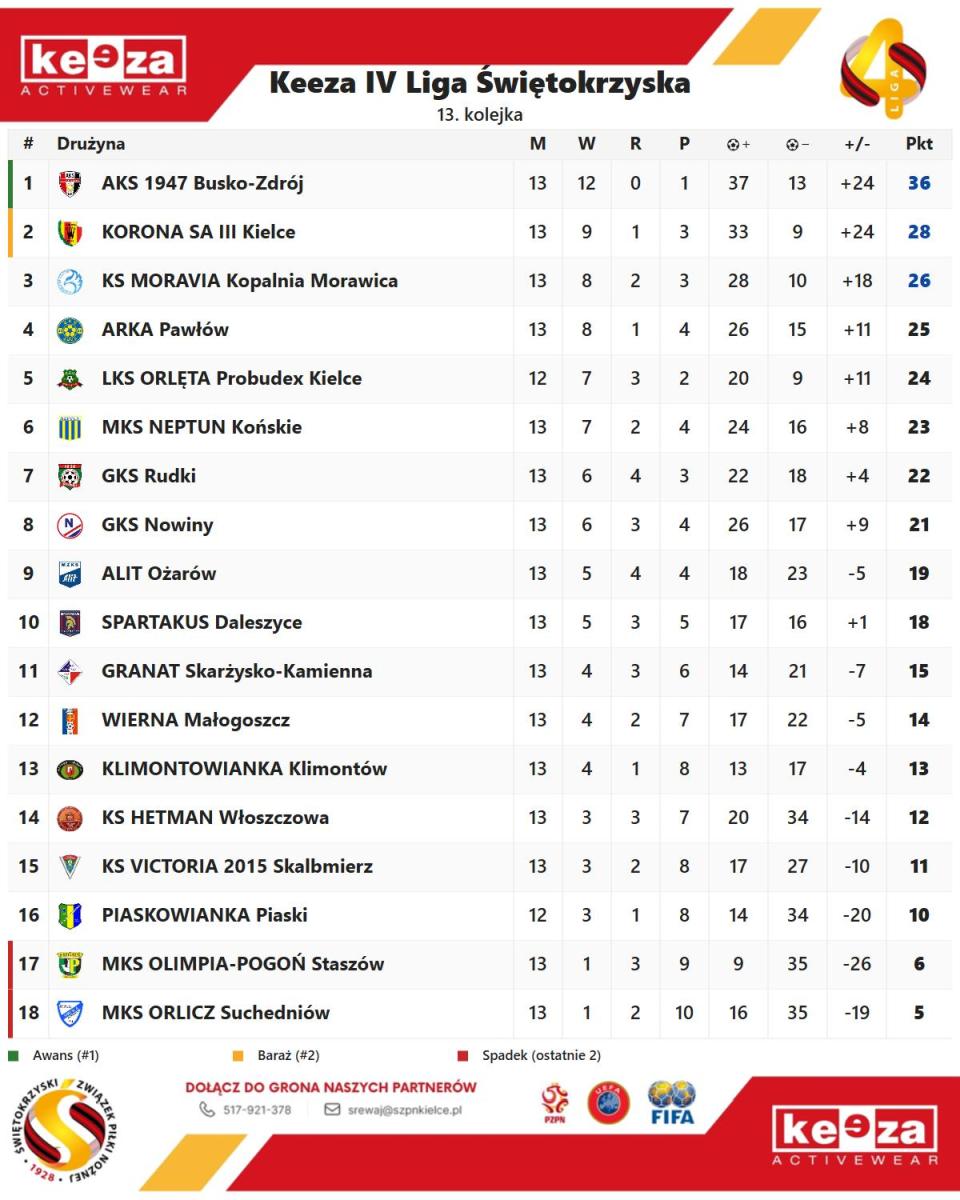Click the AKS 1947 Busko-Zdrój club crest

(70, 184)
